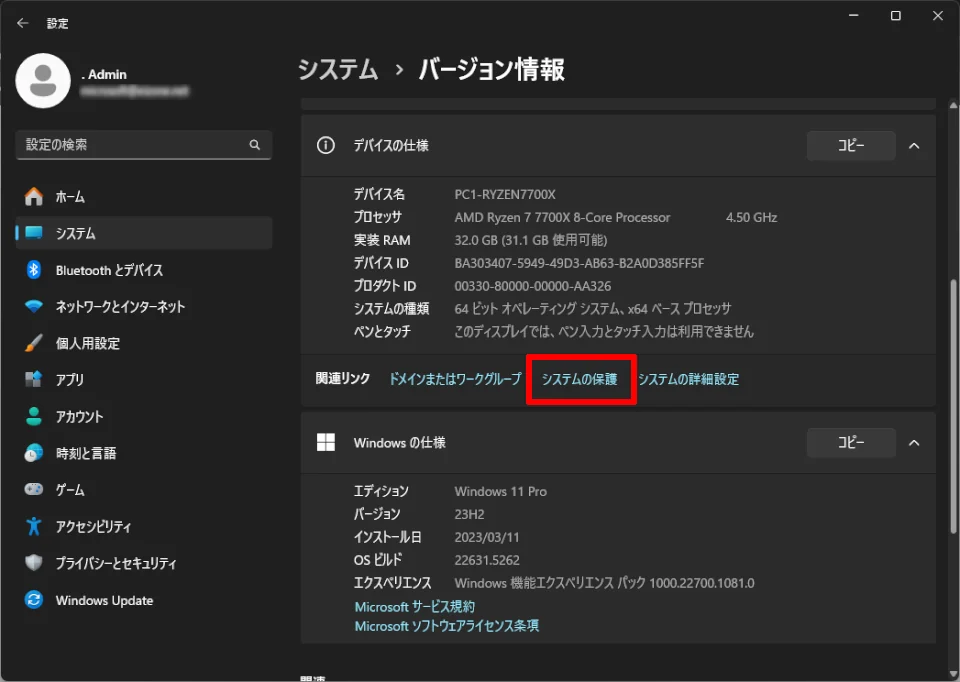Image resolution: width=960 pixels, height=682 pixels.
Task: Open Microsoft ソフトウェアライセンス条項 link
Action: (447, 626)
